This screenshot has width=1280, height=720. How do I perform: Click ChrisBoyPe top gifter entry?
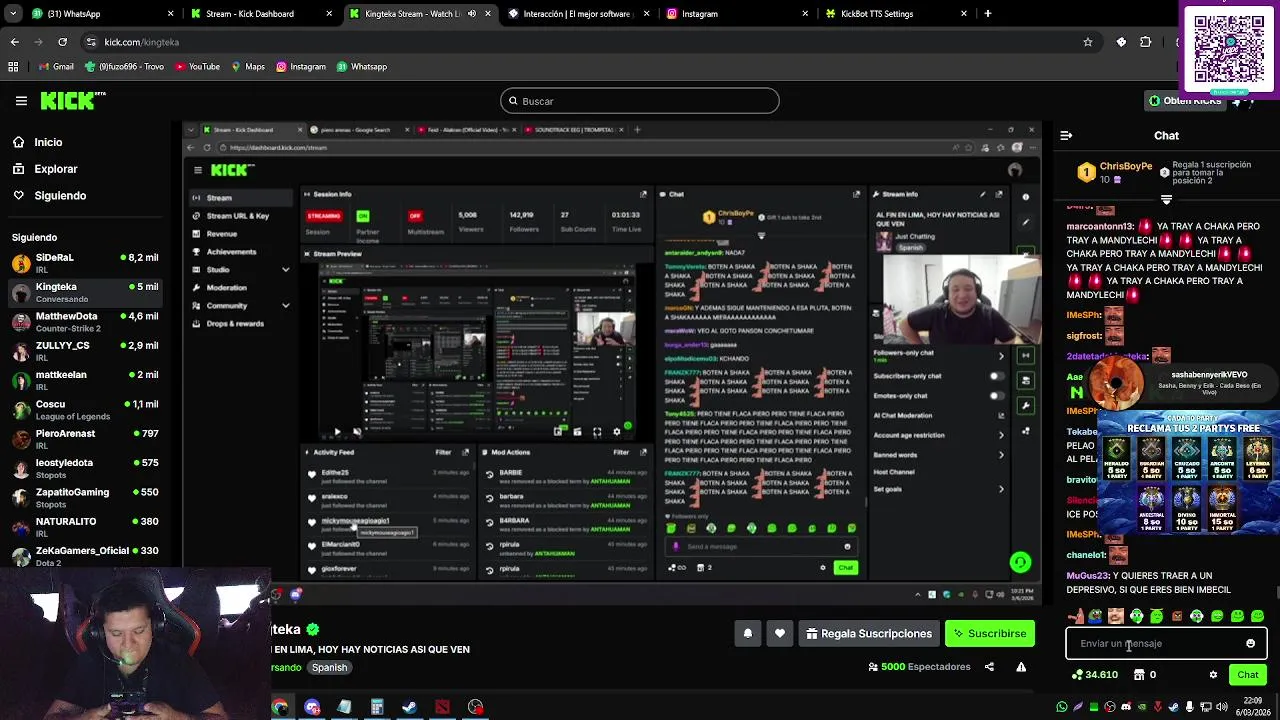pos(1115,172)
